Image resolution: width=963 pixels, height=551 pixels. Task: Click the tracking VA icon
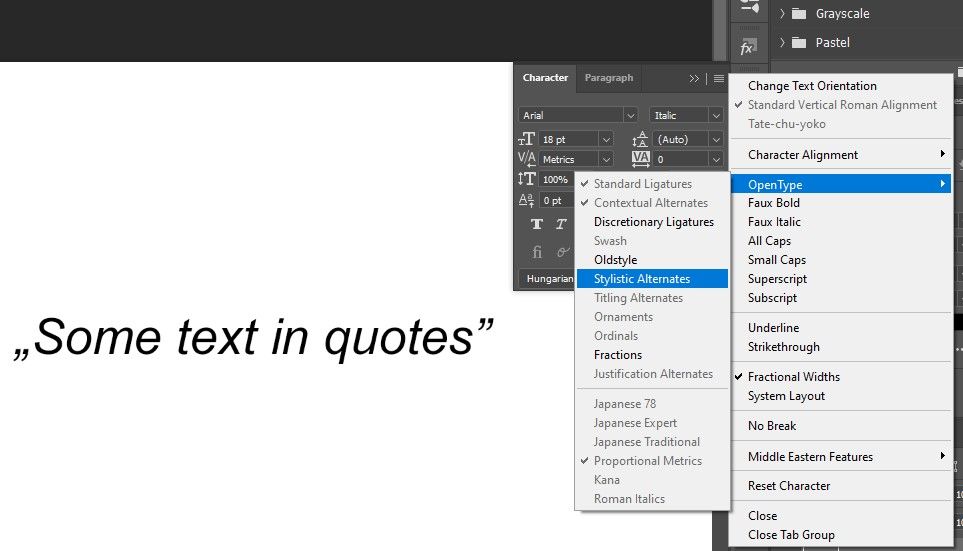pyautogui.click(x=641, y=159)
